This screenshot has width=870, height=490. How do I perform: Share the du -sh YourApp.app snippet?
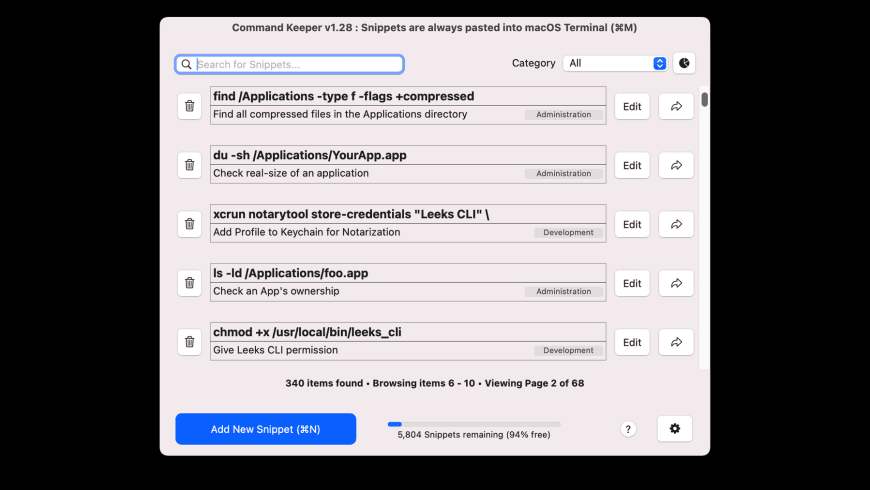(x=676, y=165)
